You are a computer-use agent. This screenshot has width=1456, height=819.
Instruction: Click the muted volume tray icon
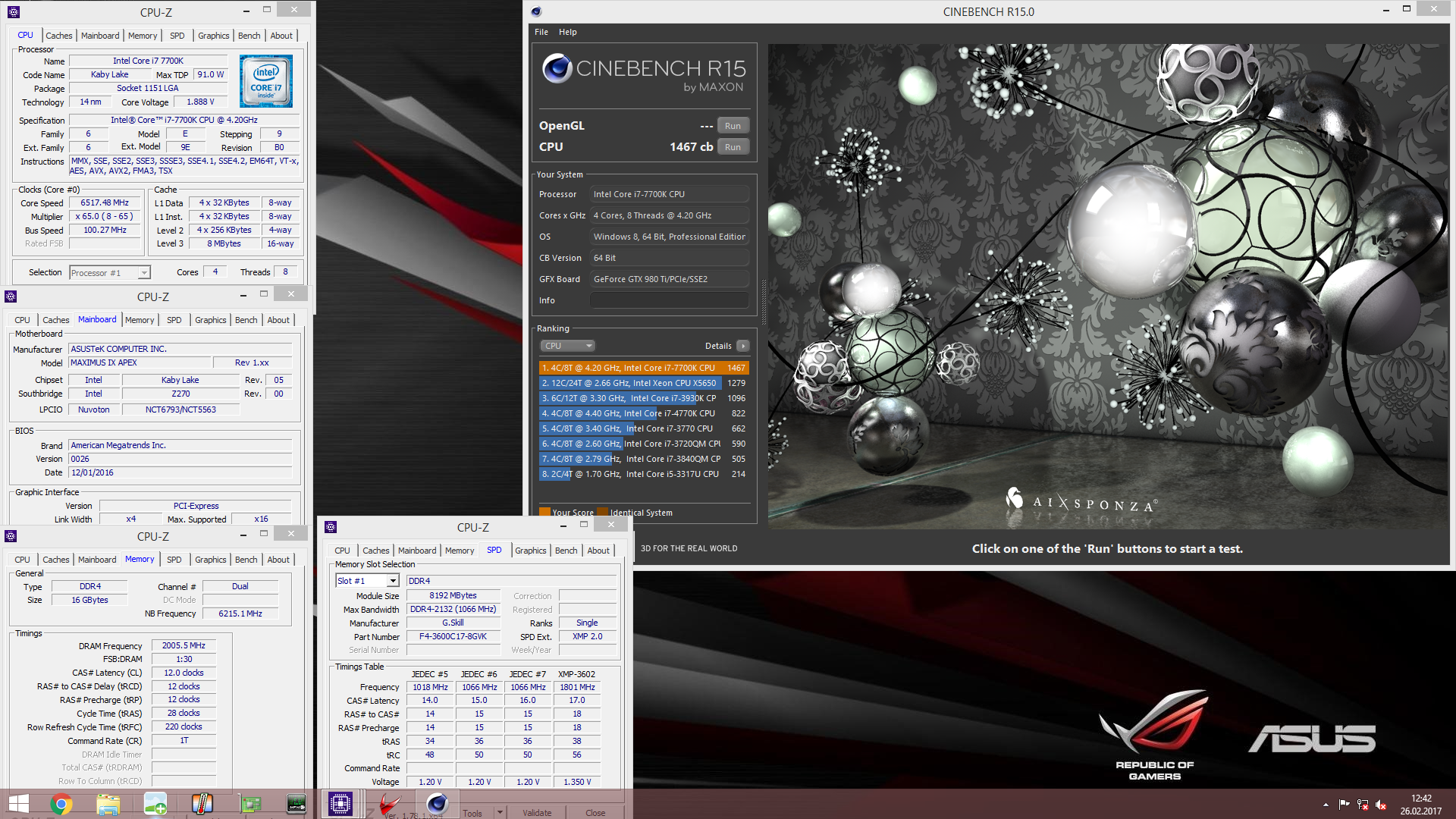click(x=1381, y=805)
